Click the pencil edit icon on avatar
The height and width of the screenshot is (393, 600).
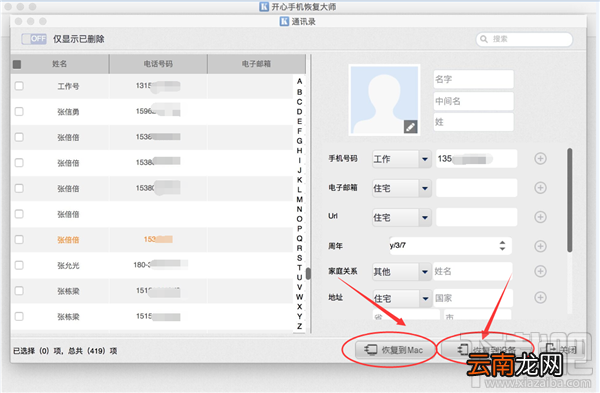[411, 127]
